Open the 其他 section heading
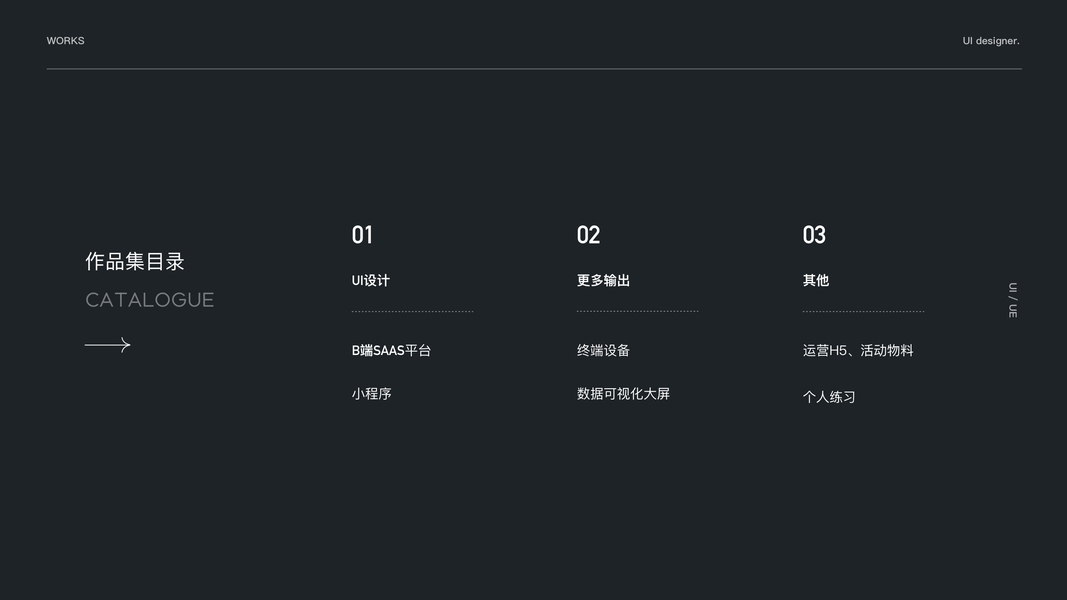Viewport: 1067px width, 600px height. click(815, 281)
